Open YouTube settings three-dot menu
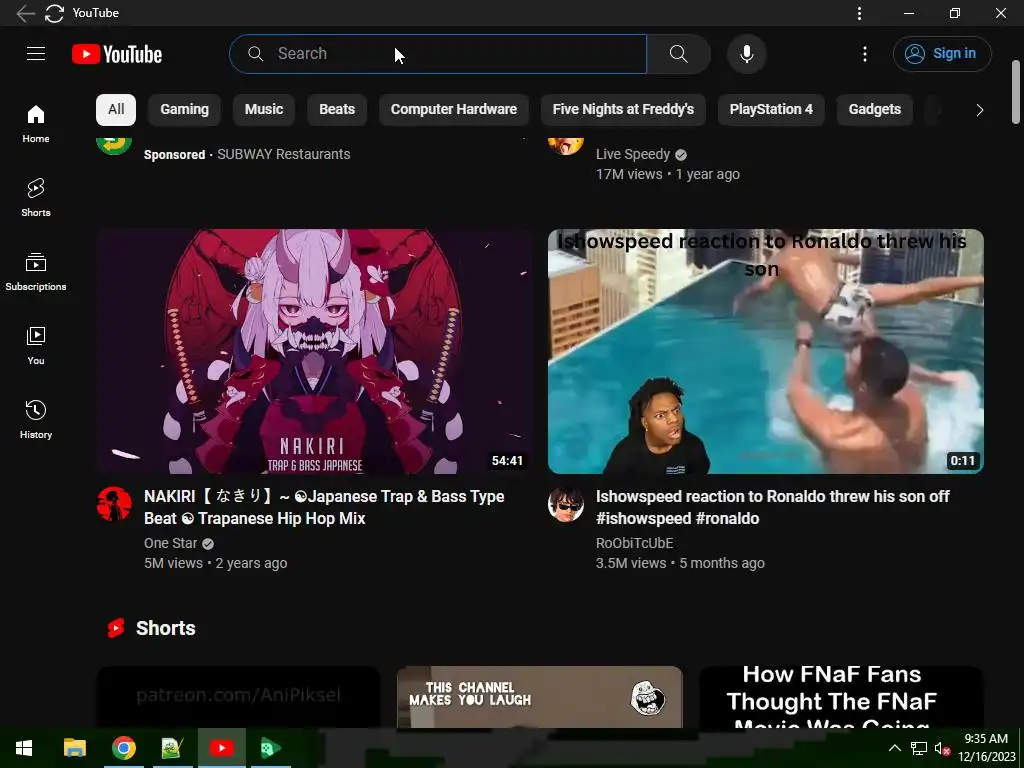 pyautogui.click(x=865, y=54)
